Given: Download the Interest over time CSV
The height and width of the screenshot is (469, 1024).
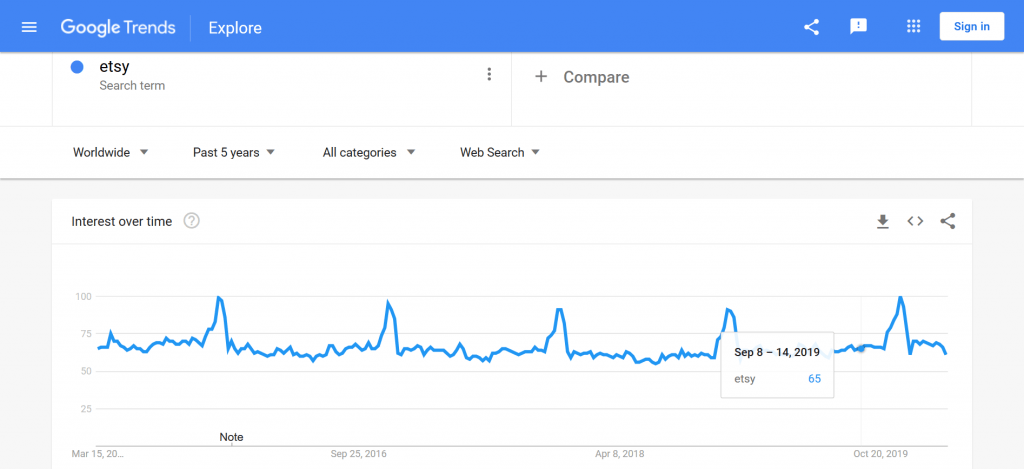Looking at the screenshot, I should [x=883, y=221].
